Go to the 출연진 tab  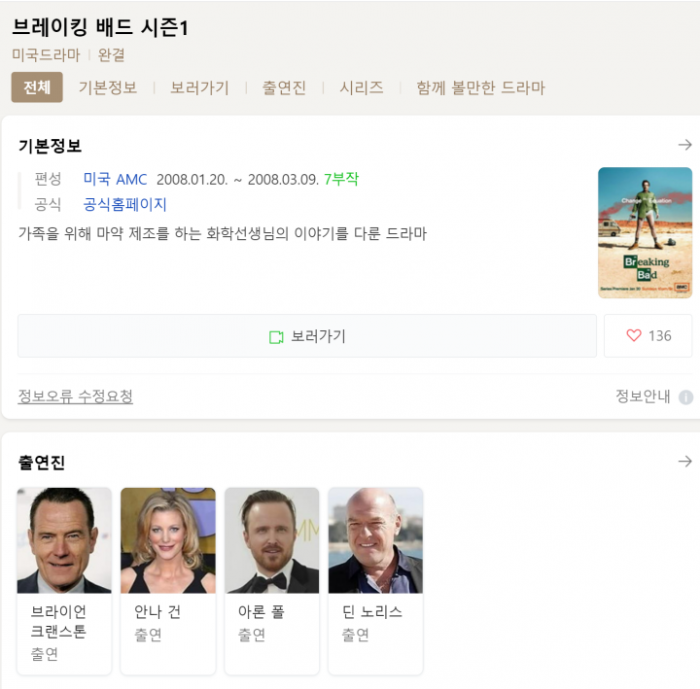[x=284, y=88]
